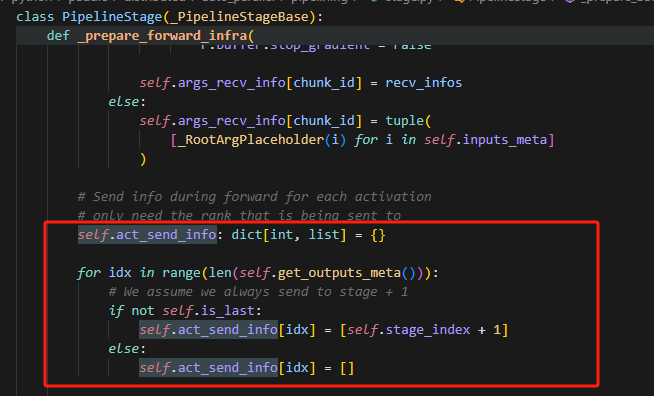Click the empty [] list on last line
654x396 pixels.
pyautogui.click(x=347, y=368)
